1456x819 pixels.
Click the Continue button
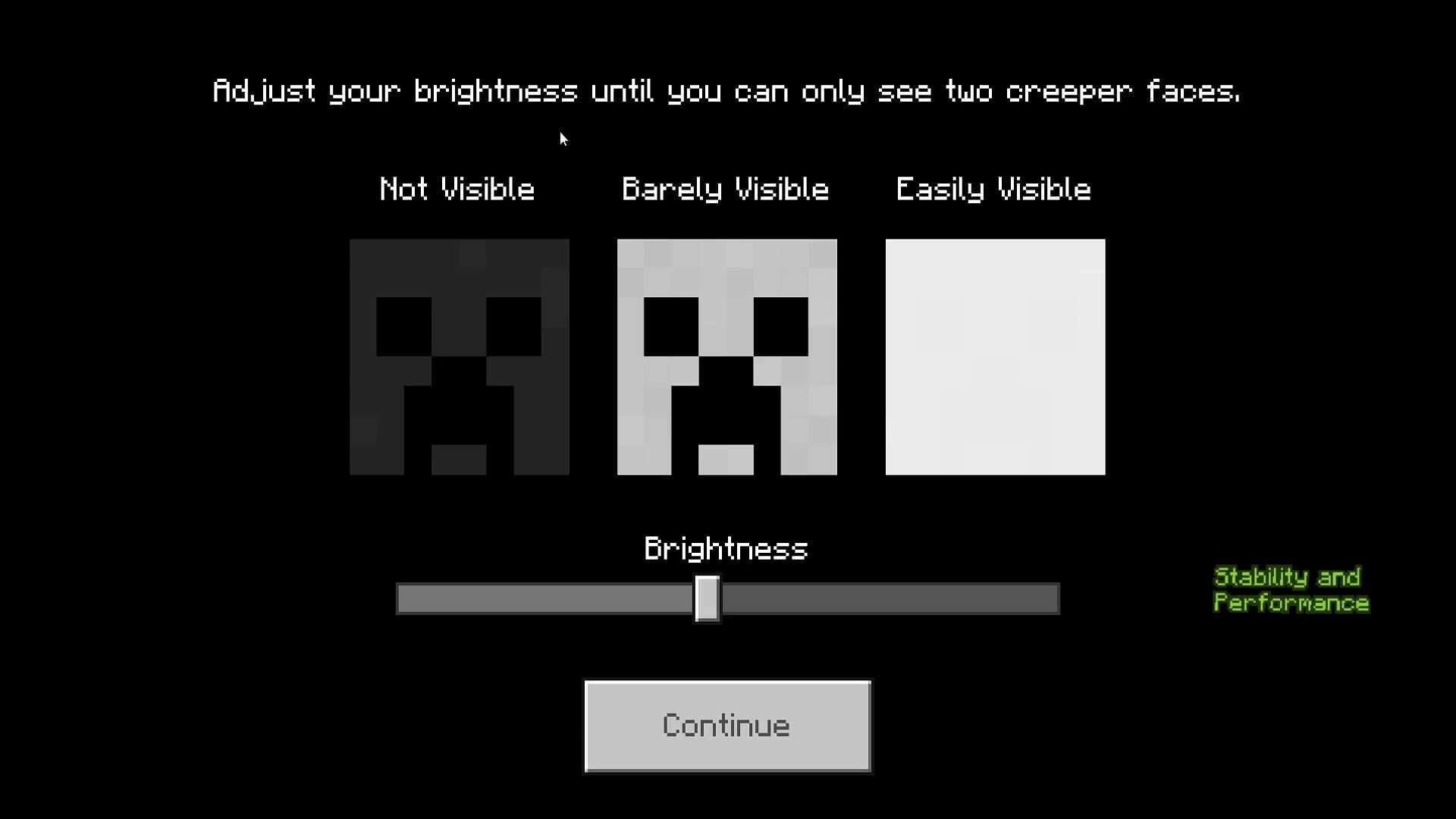(x=727, y=725)
